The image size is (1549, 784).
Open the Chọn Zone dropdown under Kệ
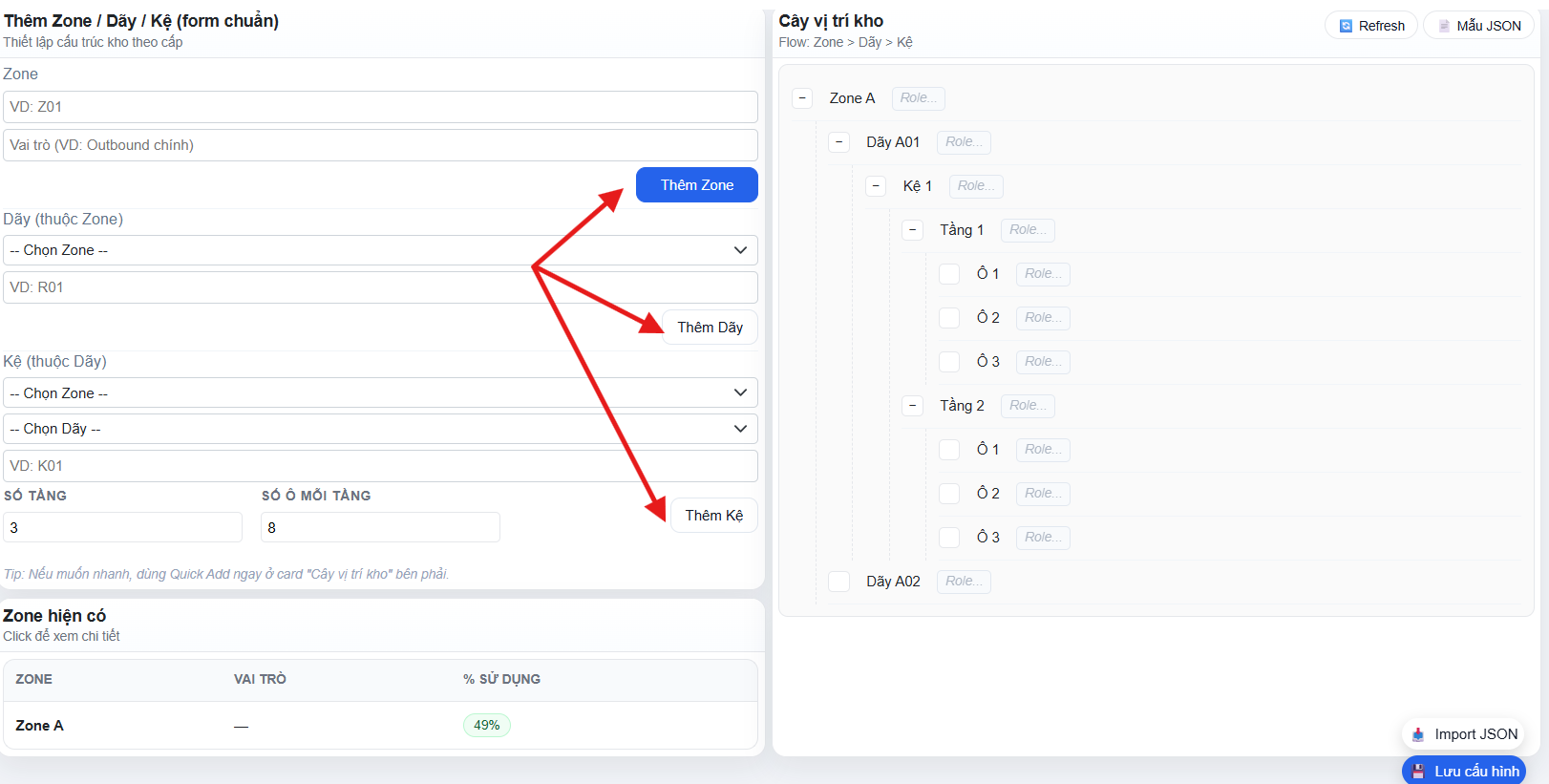(x=380, y=393)
